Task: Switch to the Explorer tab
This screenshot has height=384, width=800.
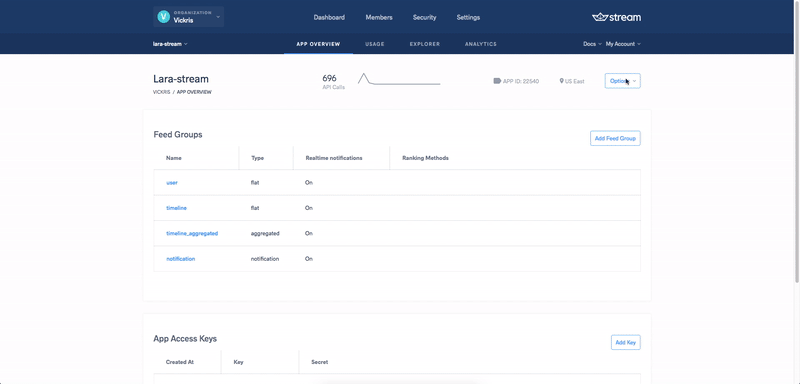Action: [424, 44]
